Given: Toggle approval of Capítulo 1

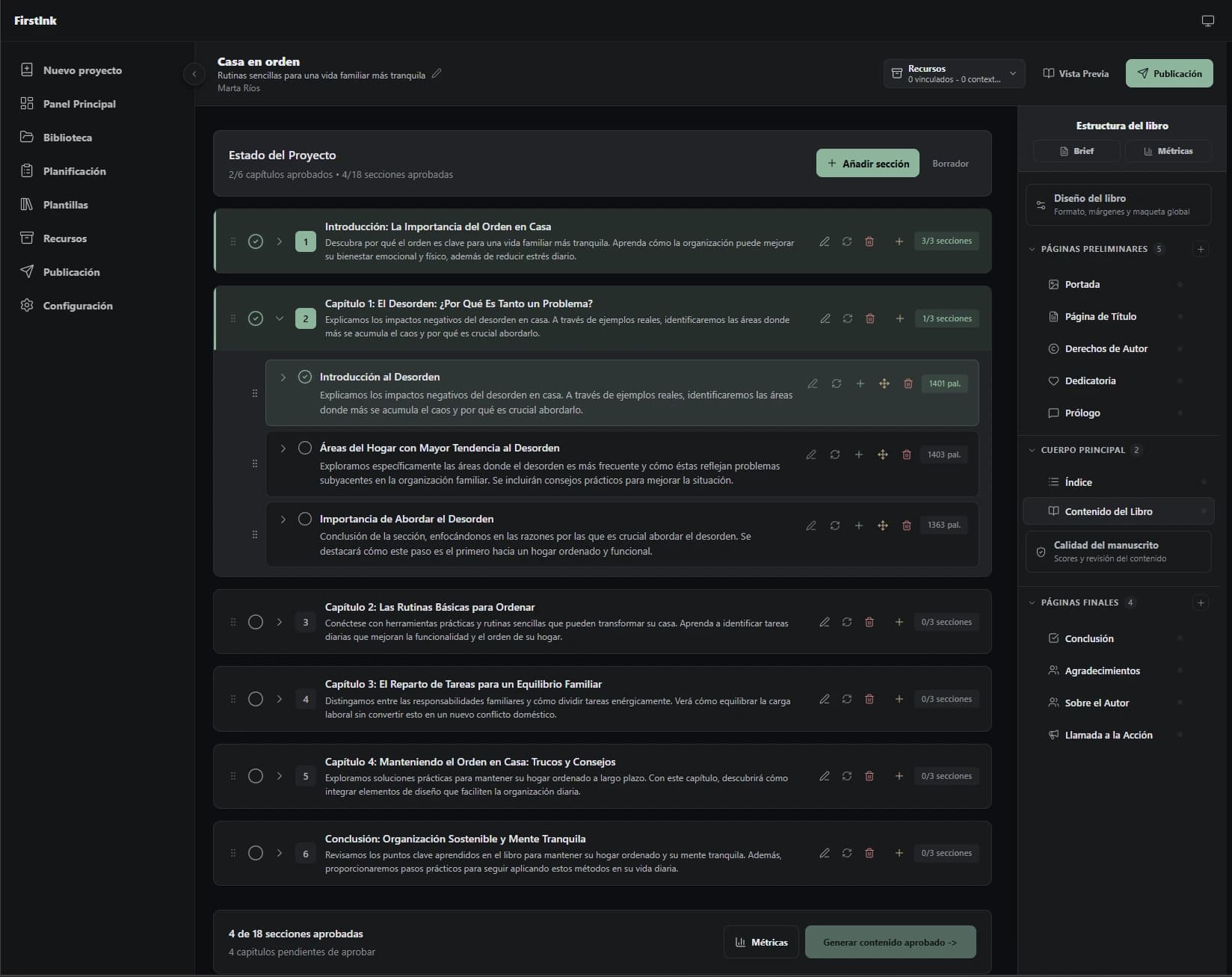Looking at the screenshot, I should (x=256, y=318).
